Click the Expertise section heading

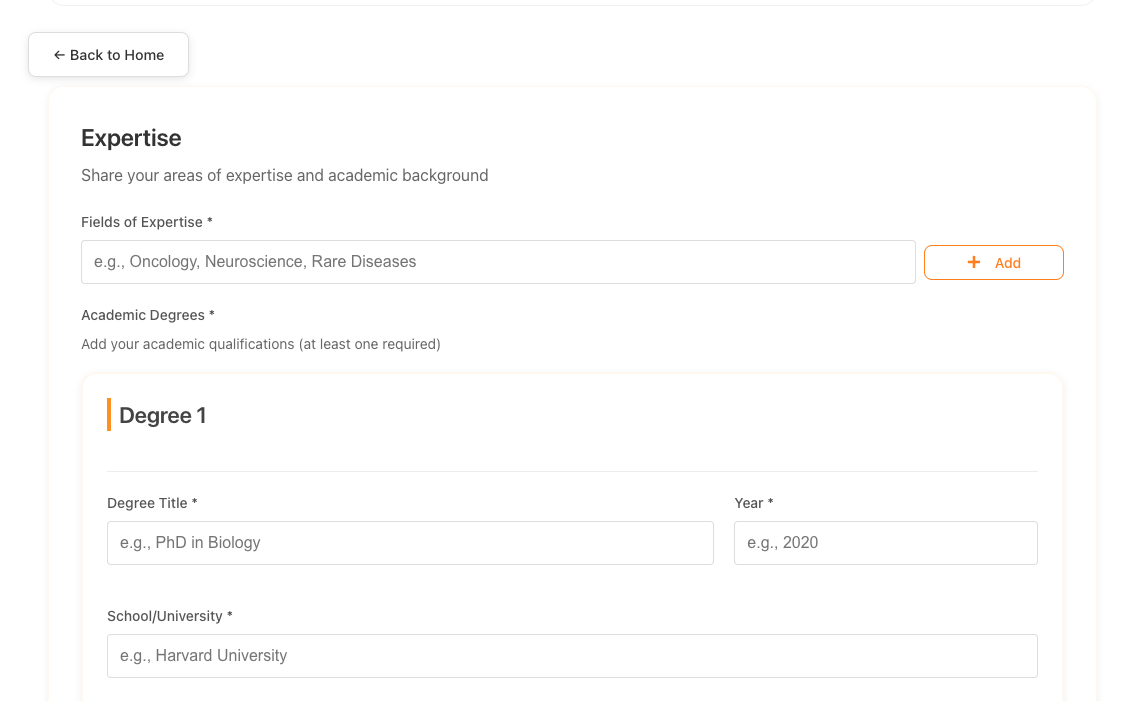click(x=131, y=138)
